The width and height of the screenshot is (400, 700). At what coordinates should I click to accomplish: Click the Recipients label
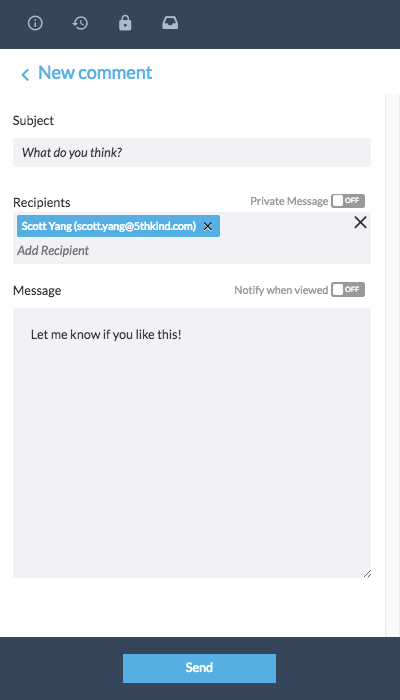pyautogui.click(x=42, y=202)
